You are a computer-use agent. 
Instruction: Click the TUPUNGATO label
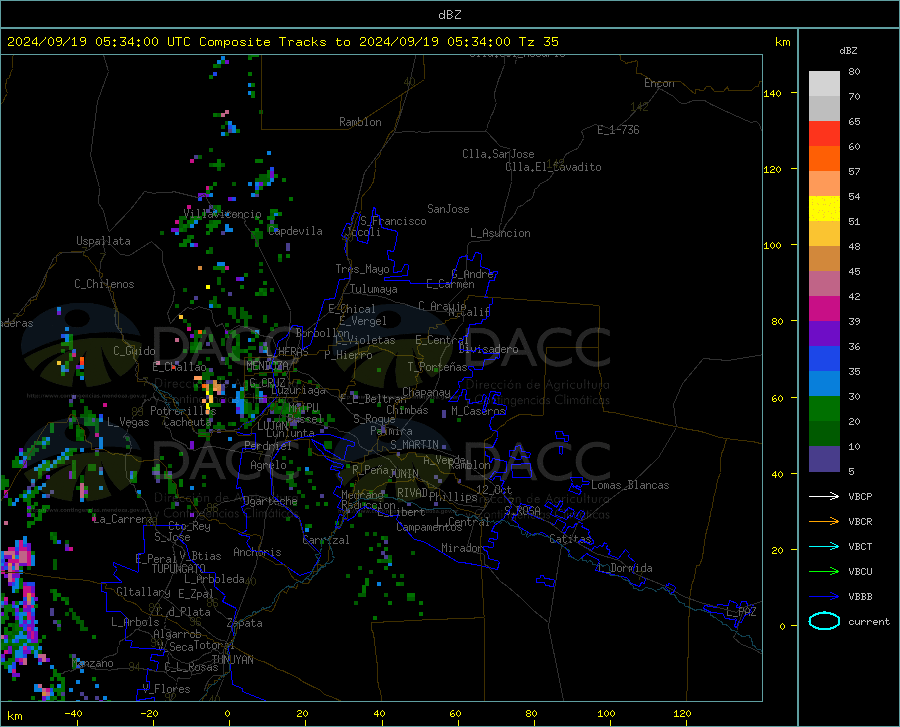[x=179, y=569]
